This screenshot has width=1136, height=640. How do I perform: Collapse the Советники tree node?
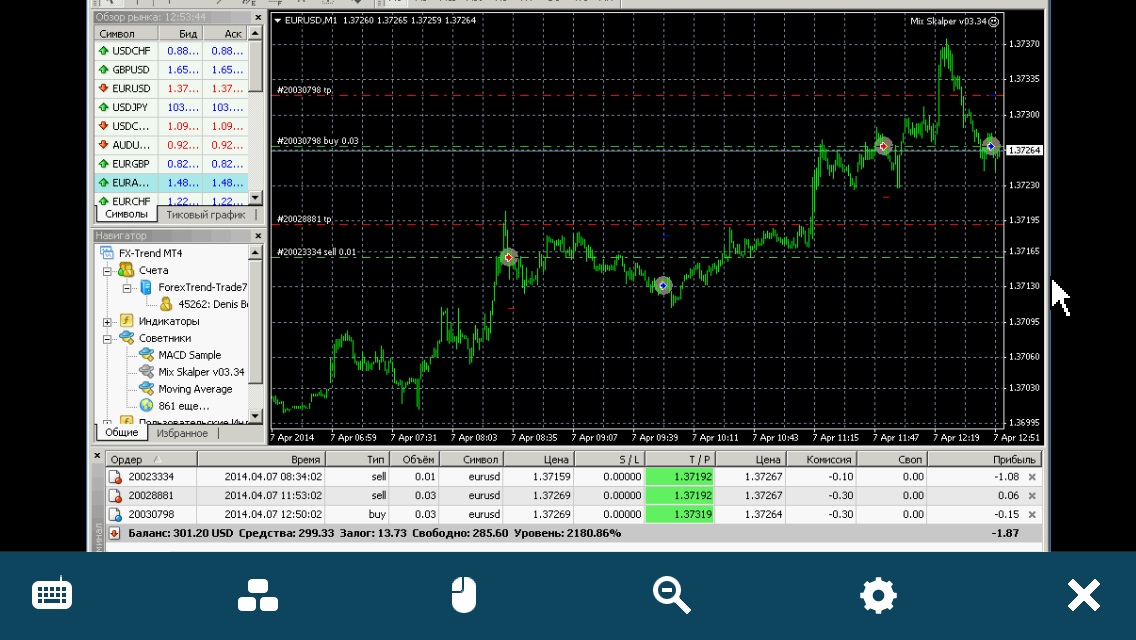[107, 338]
